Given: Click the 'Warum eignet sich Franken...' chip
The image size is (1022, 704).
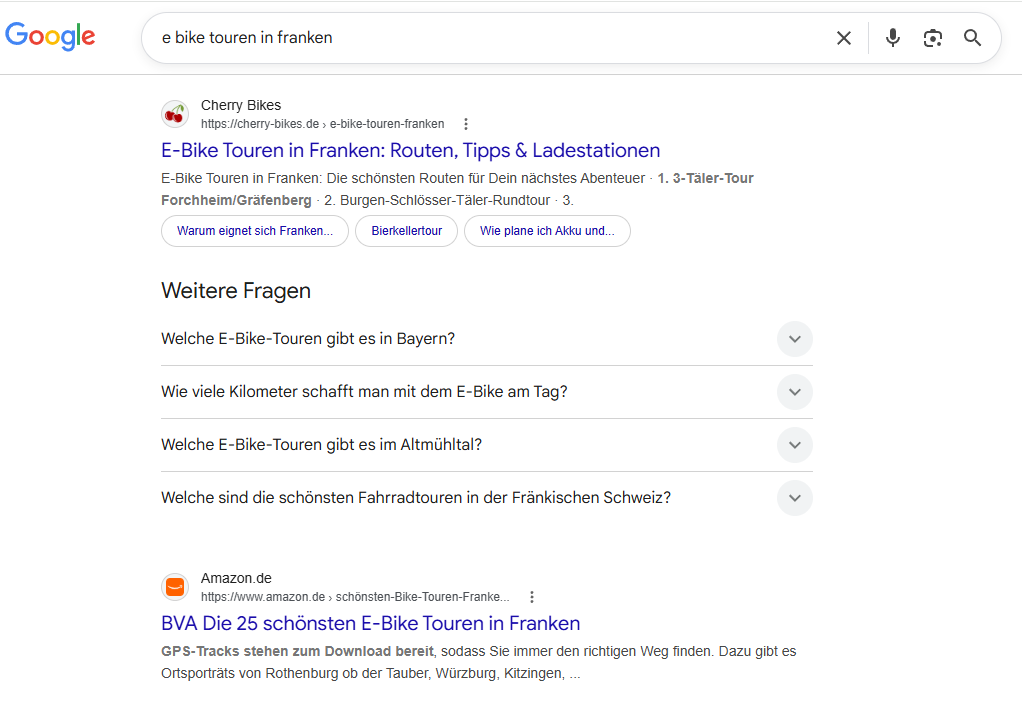Looking at the screenshot, I should [x=255, y=231].
